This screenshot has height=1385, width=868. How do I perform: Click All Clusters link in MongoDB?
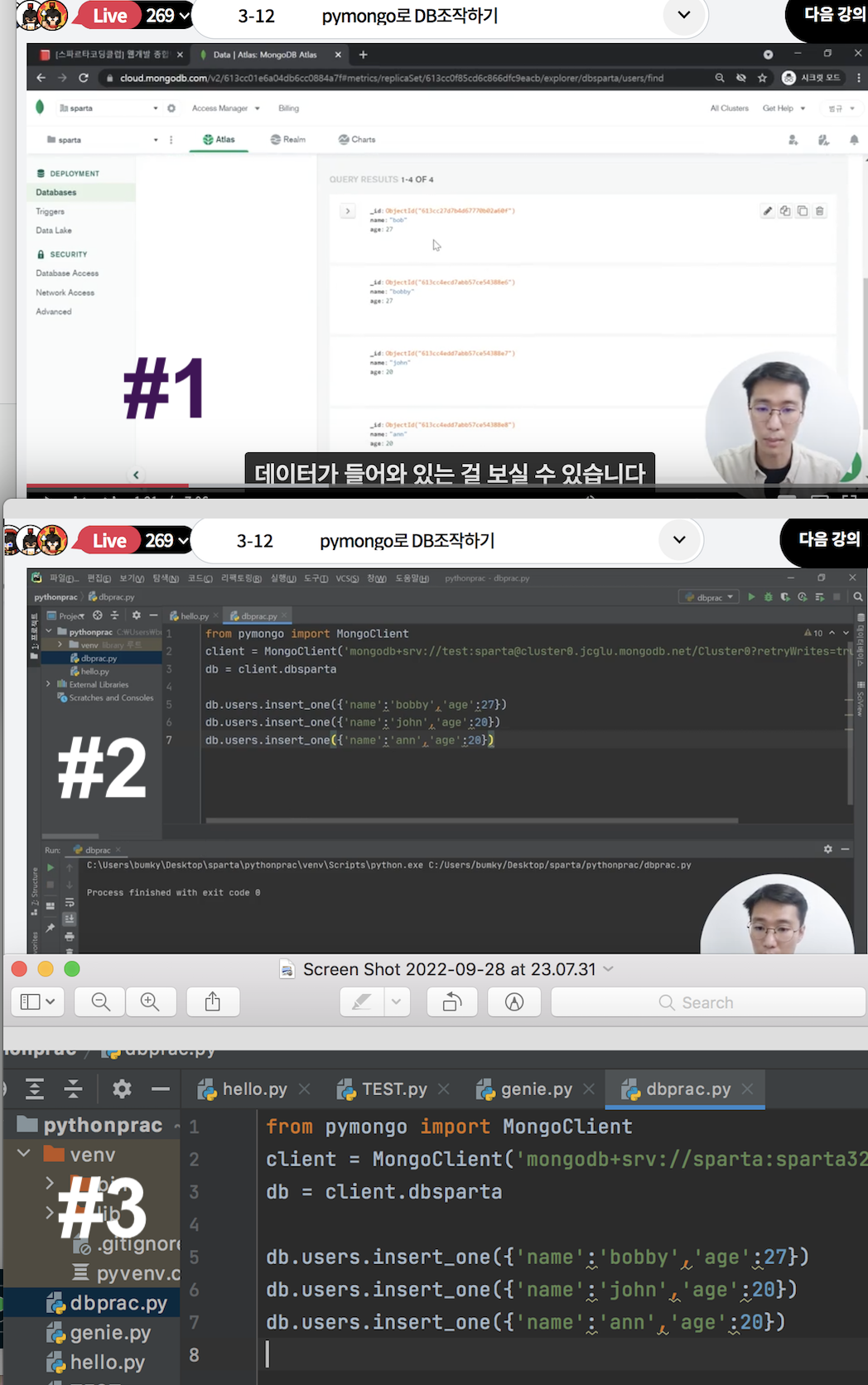pos(729,109)
